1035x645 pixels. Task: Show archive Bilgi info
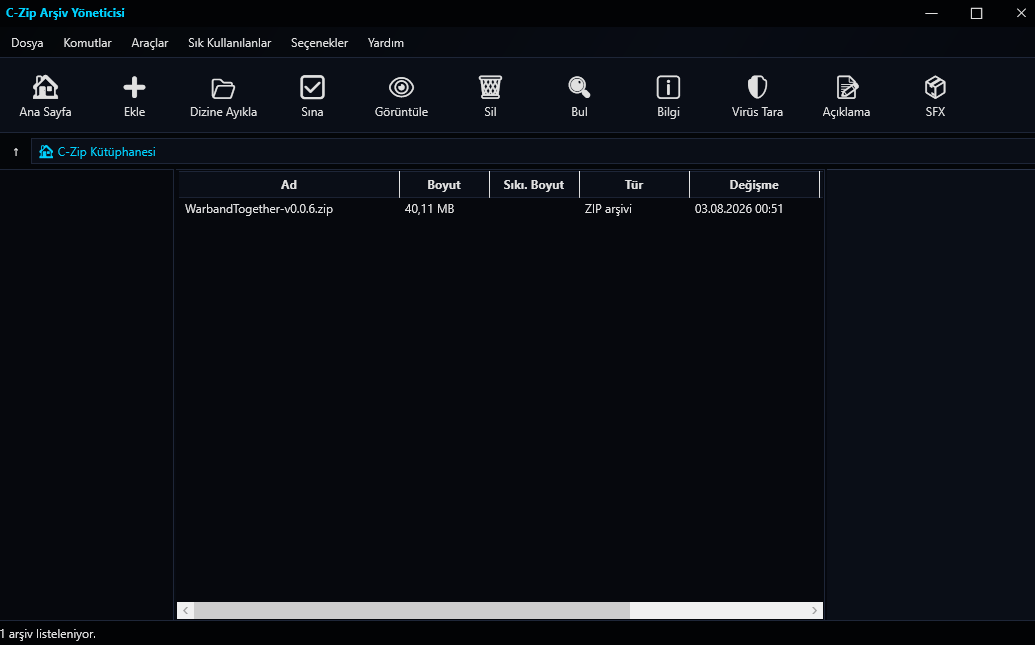pyautogui.click(x=668, y=87)
